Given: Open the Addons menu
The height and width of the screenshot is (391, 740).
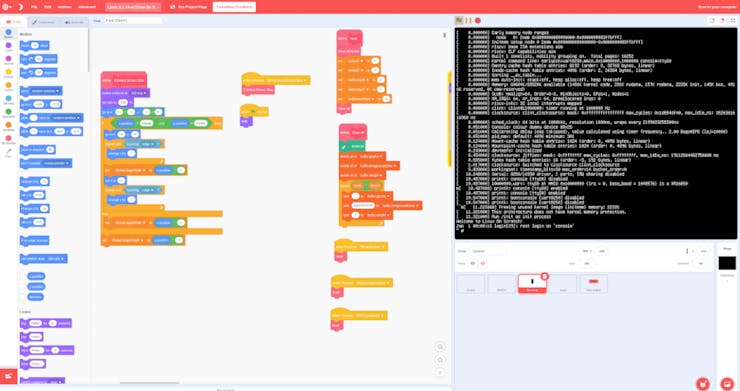Looking at the screenshot, I should 64,7.
